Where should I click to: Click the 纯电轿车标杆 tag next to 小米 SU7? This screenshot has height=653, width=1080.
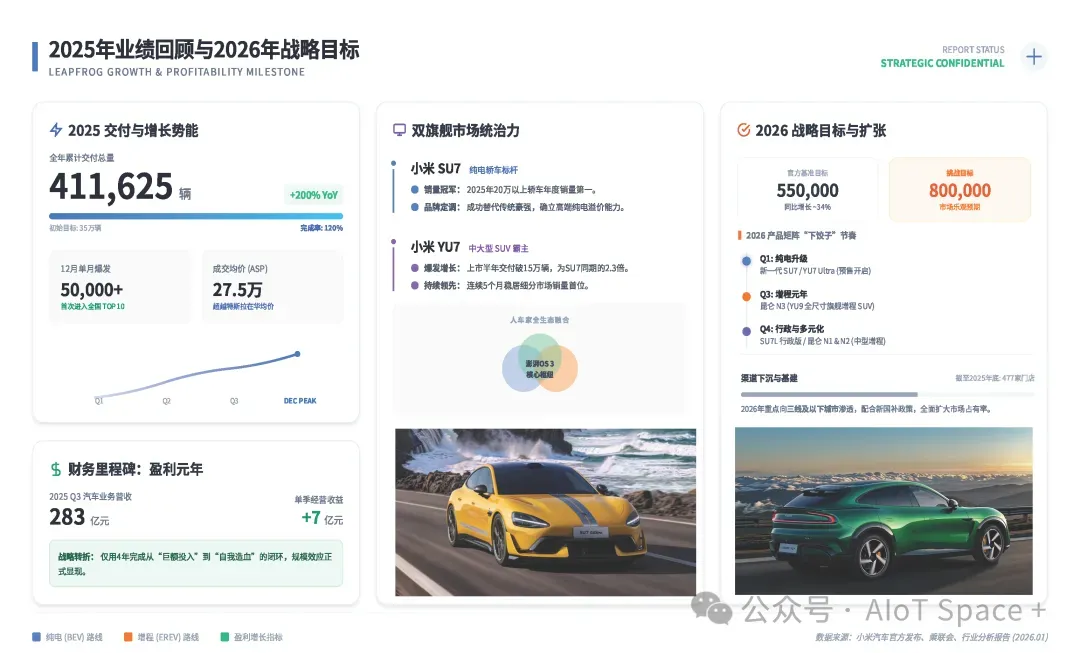pyautogui.click(x=493, y=170)
